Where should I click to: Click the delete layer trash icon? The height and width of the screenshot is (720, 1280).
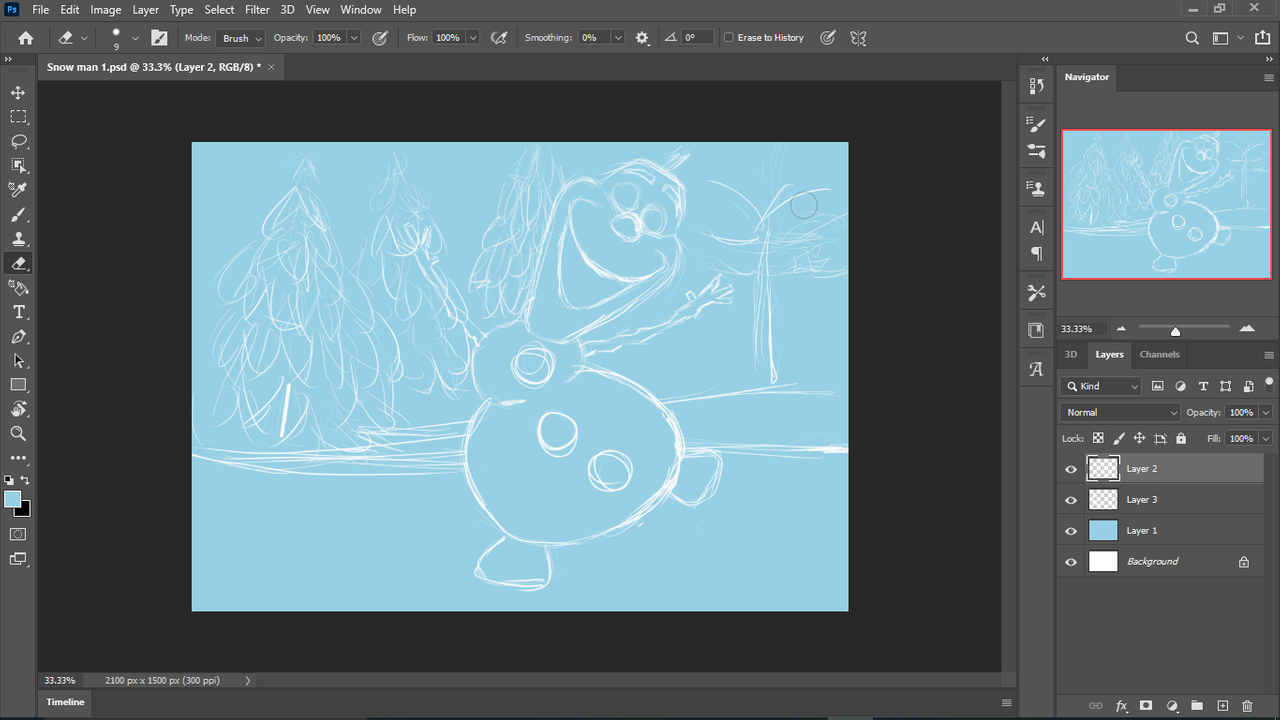tap(1247, 706)
